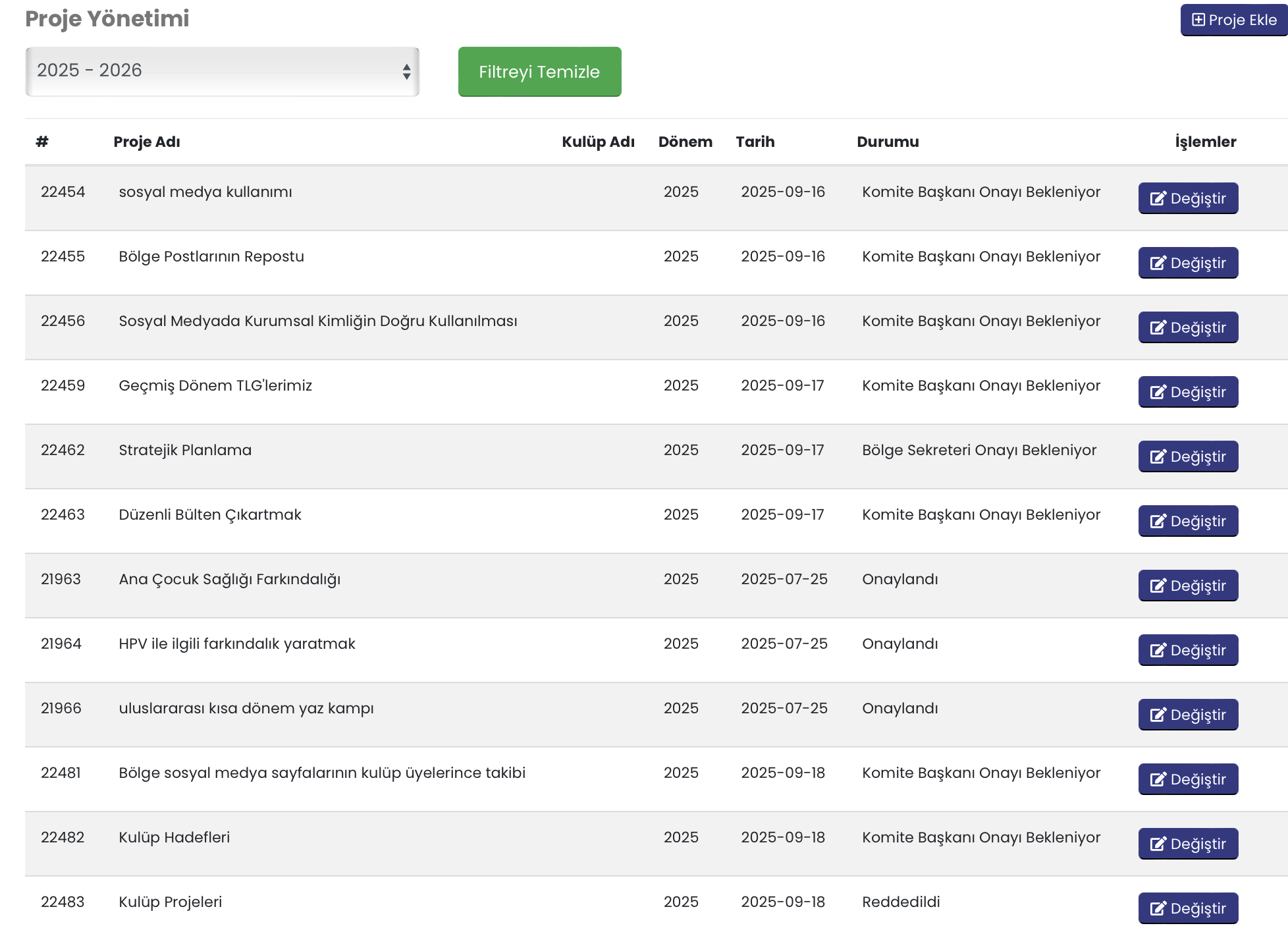Click the Tarih column header
Image resolution: width=1288 pixels, height=934 pixels.
click(x=755, y=142)
